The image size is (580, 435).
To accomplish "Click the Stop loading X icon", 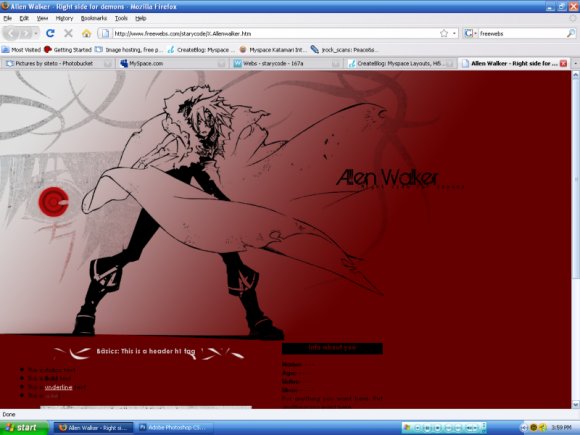I will pos(68,33).
